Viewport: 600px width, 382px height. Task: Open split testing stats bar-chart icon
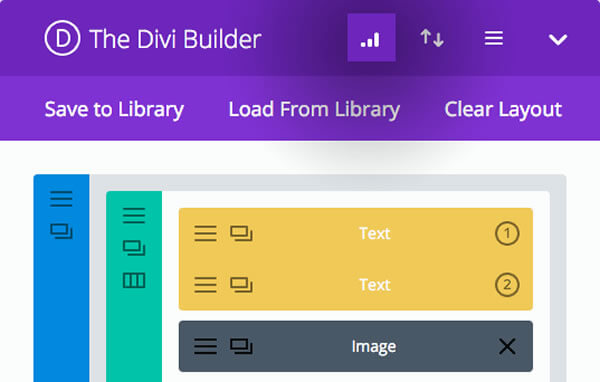pos(371,38)
